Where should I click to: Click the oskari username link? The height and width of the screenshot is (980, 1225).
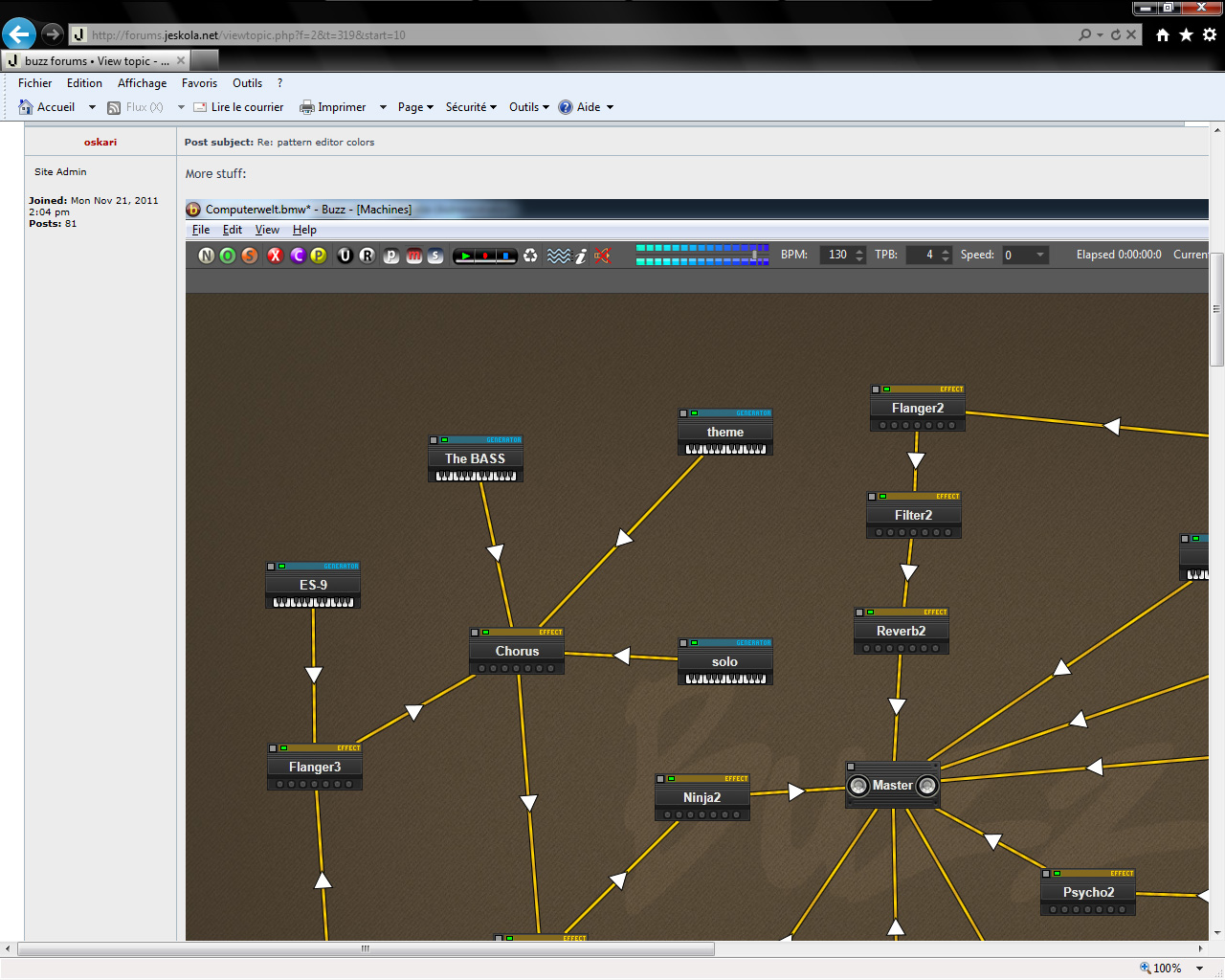pyautogui.click(x=100, y=142)
